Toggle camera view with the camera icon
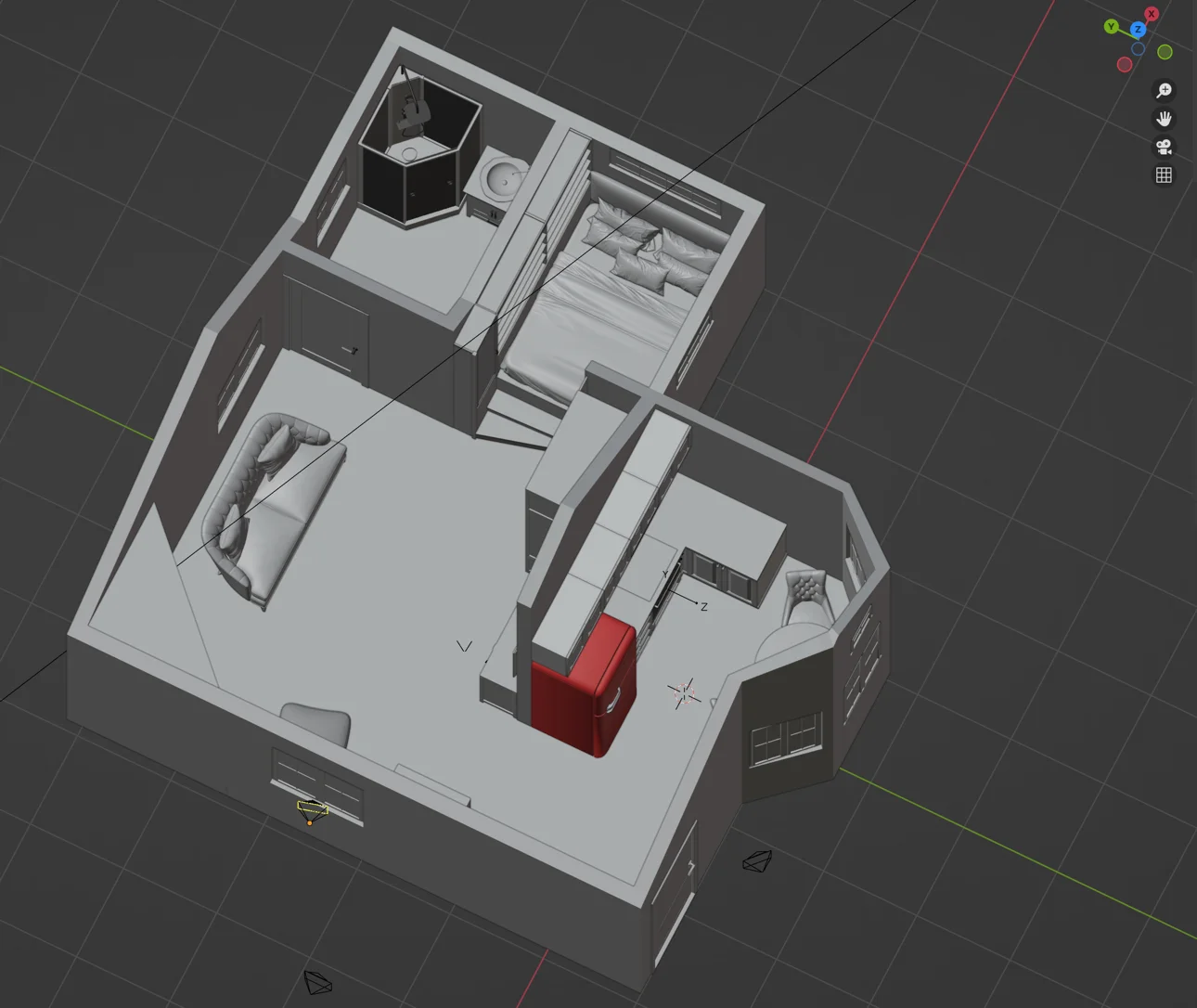The width and height of the screenshot is (1197, 1008). pyautogui.click(x=1164, y=147)
